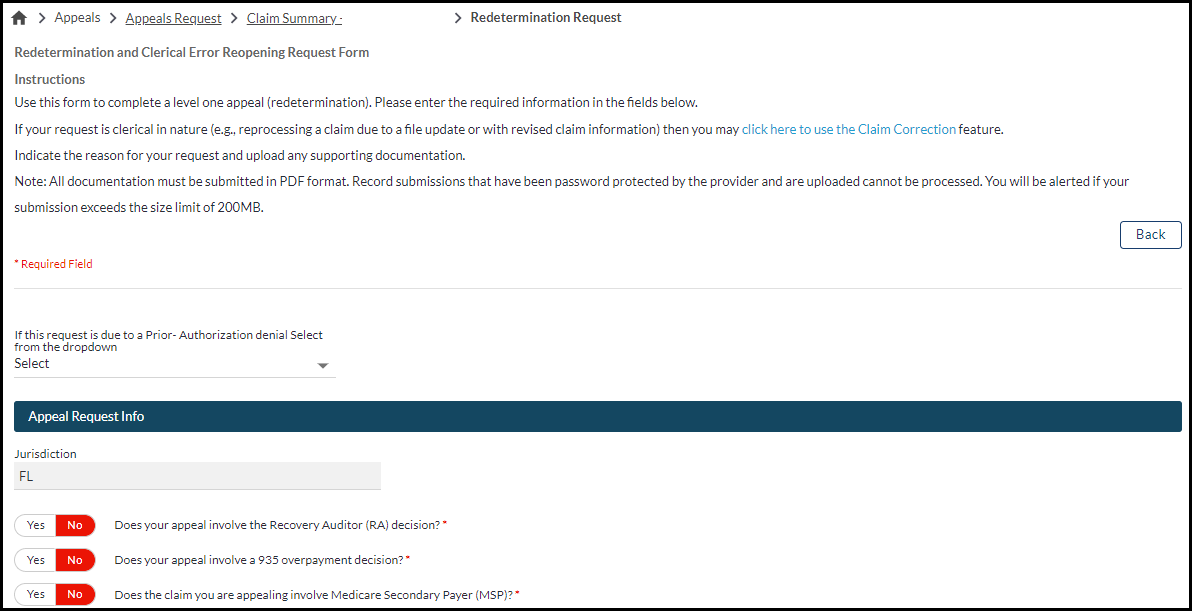Open the Prior-Authorization denial Select dropdown
The image size is (1192, 611).
click(175, 364)
